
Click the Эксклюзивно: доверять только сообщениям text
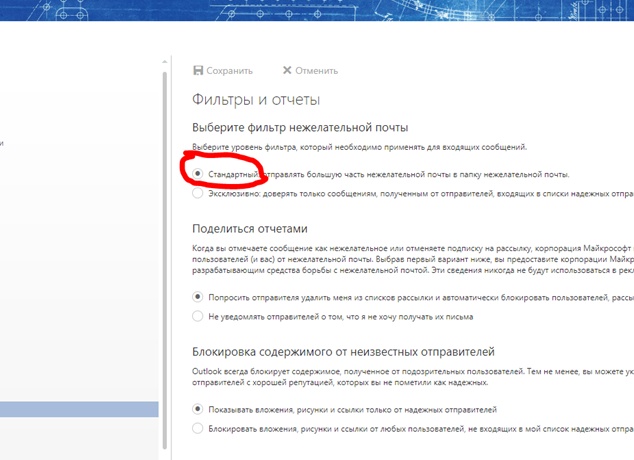click(421, 194)
